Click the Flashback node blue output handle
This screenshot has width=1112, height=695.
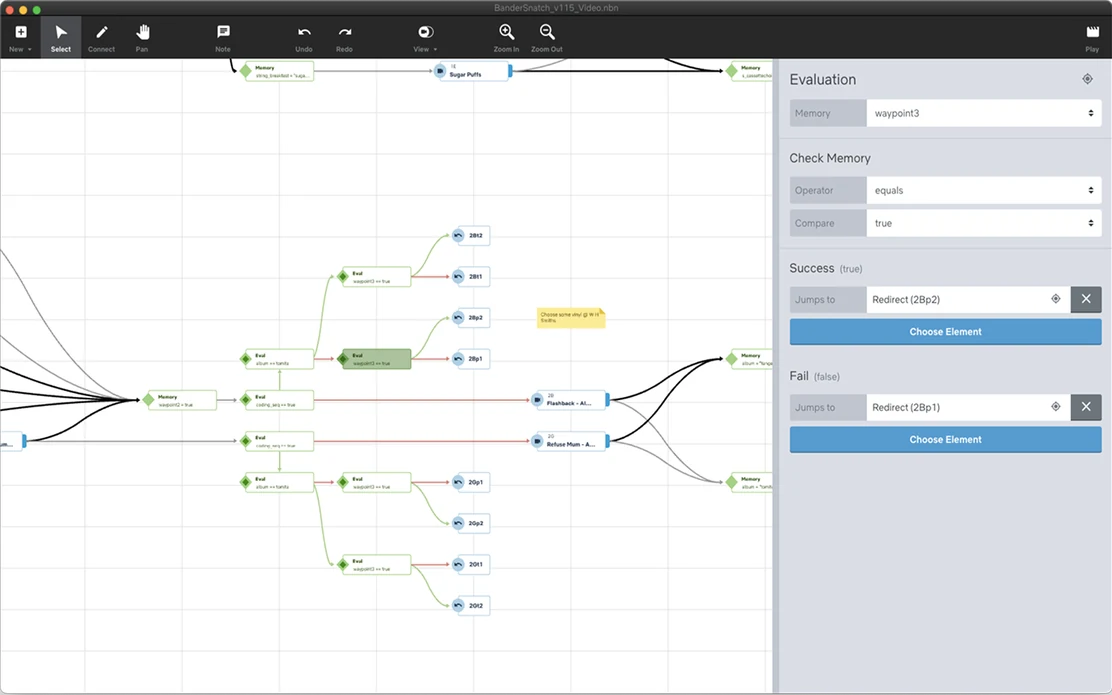tap(608, 400)
